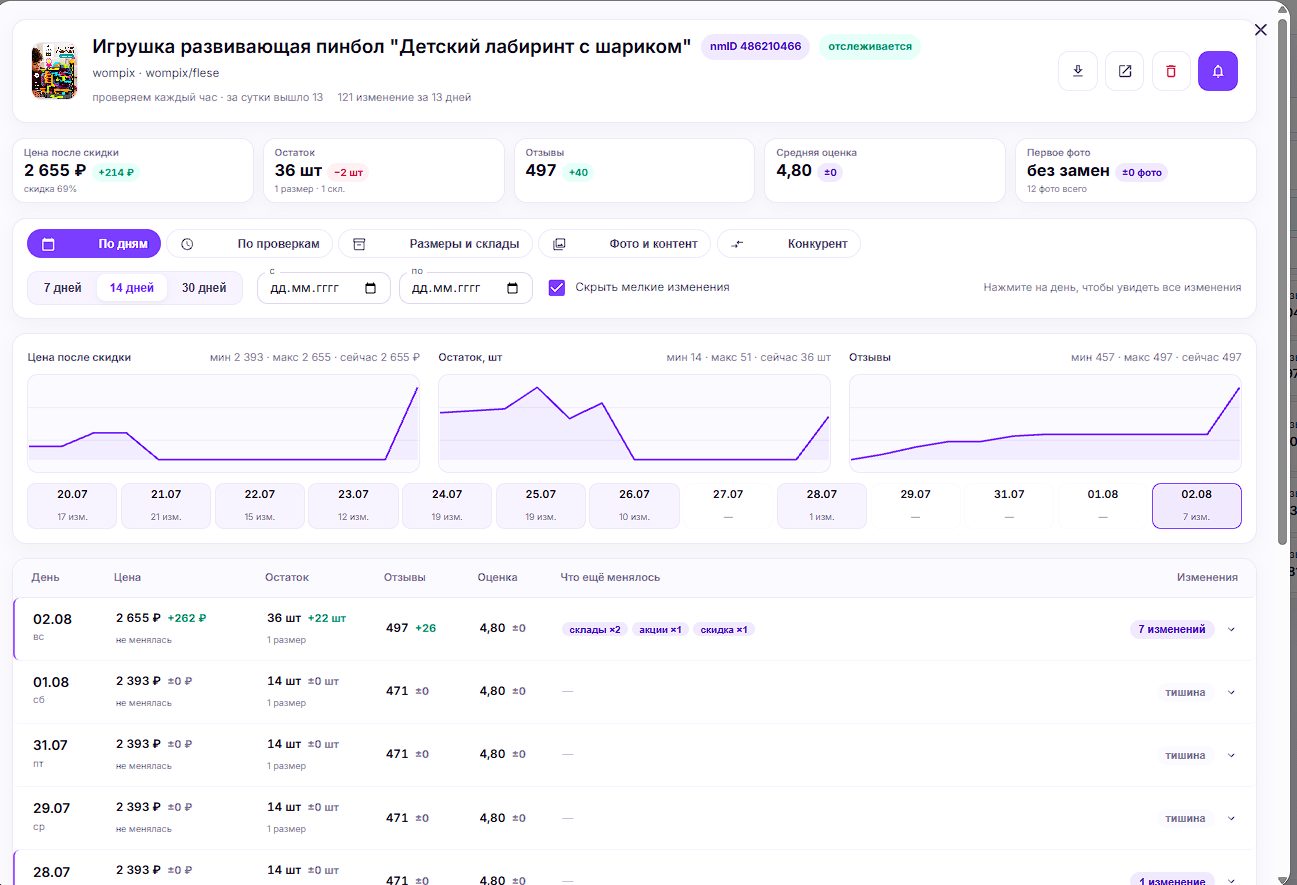Click the 'nmID 486210466' badge

coord(756,47)
